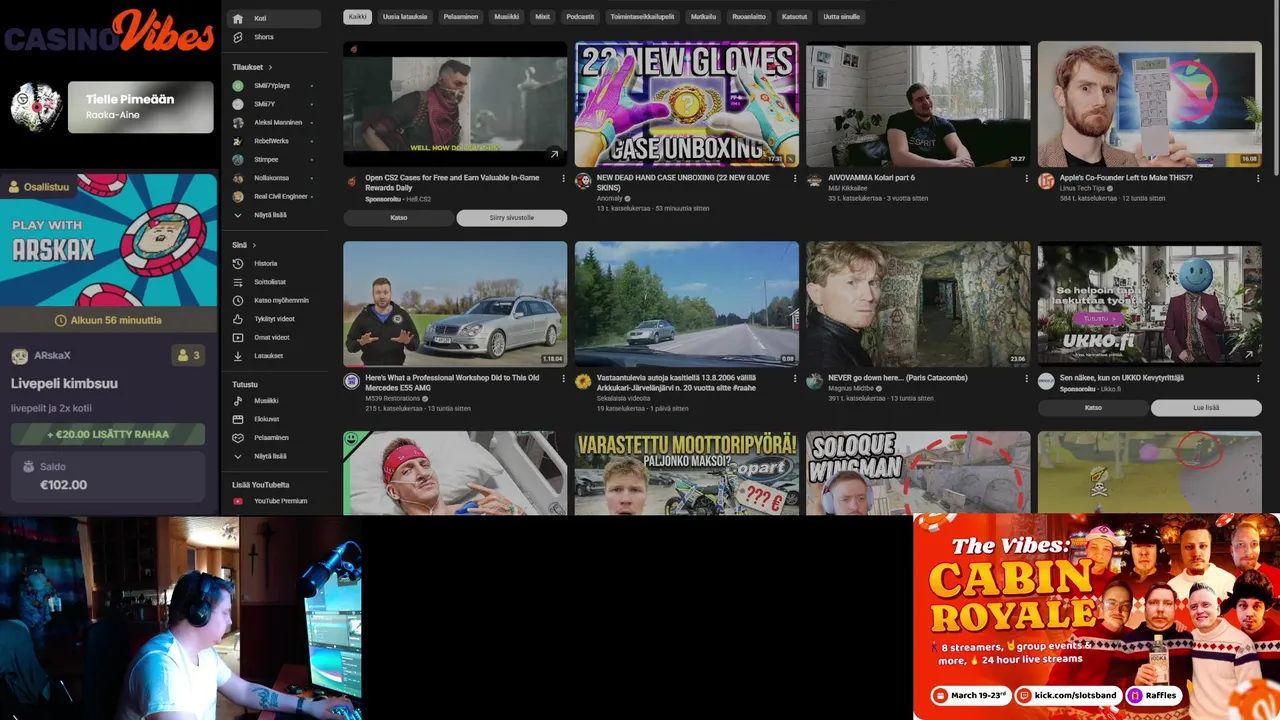Open M539 Restorations channel avatar
The image size is (1280, 720).
(351, 381)
